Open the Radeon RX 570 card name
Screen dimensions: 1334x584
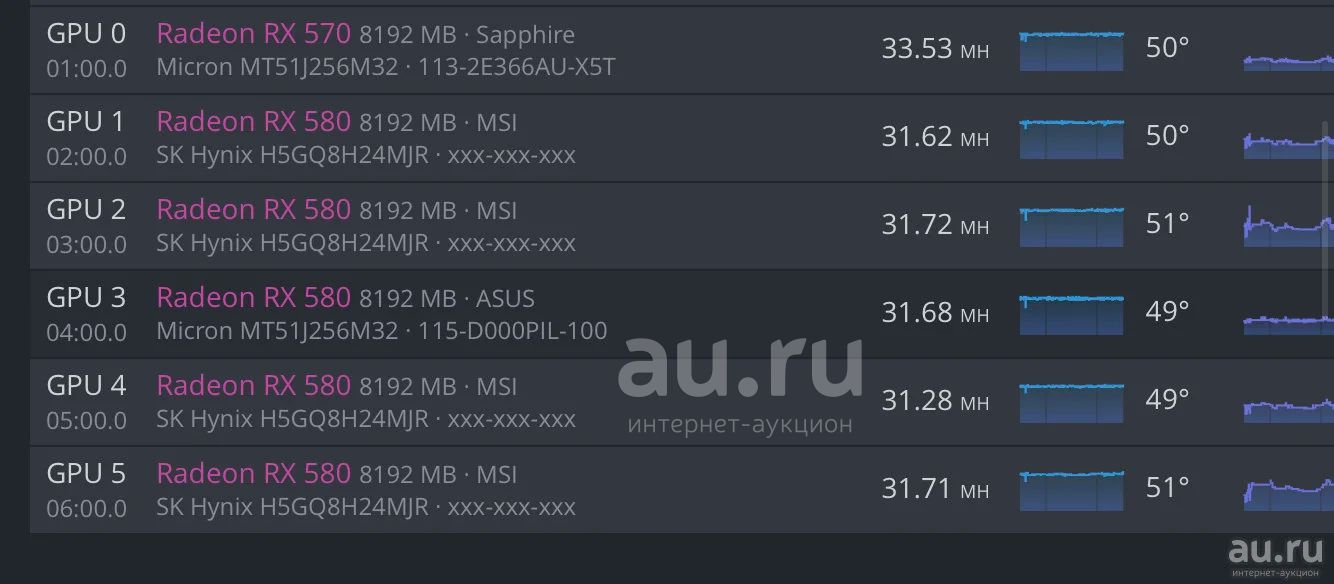click(x=253, y=34)
